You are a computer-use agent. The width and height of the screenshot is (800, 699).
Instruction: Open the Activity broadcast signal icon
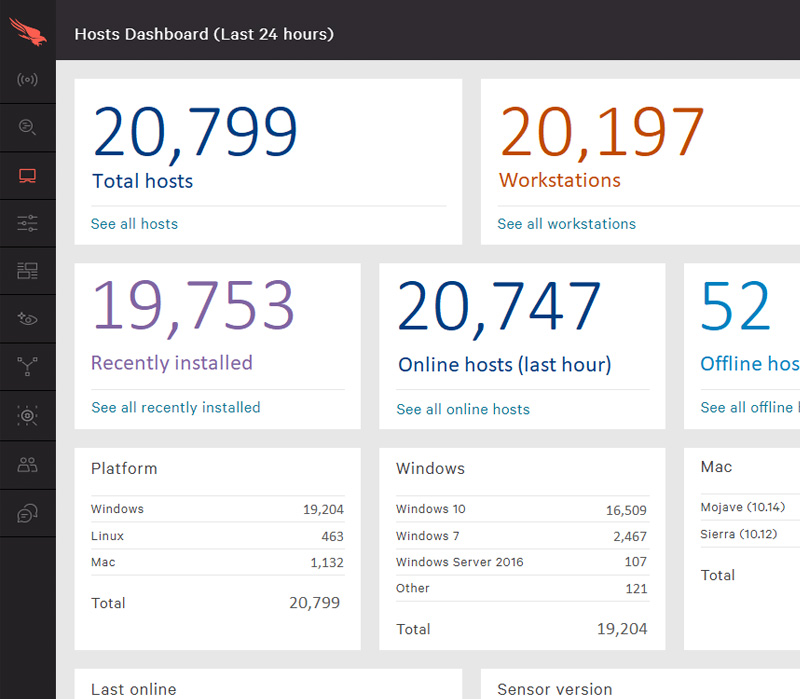(x=28, y=79)
